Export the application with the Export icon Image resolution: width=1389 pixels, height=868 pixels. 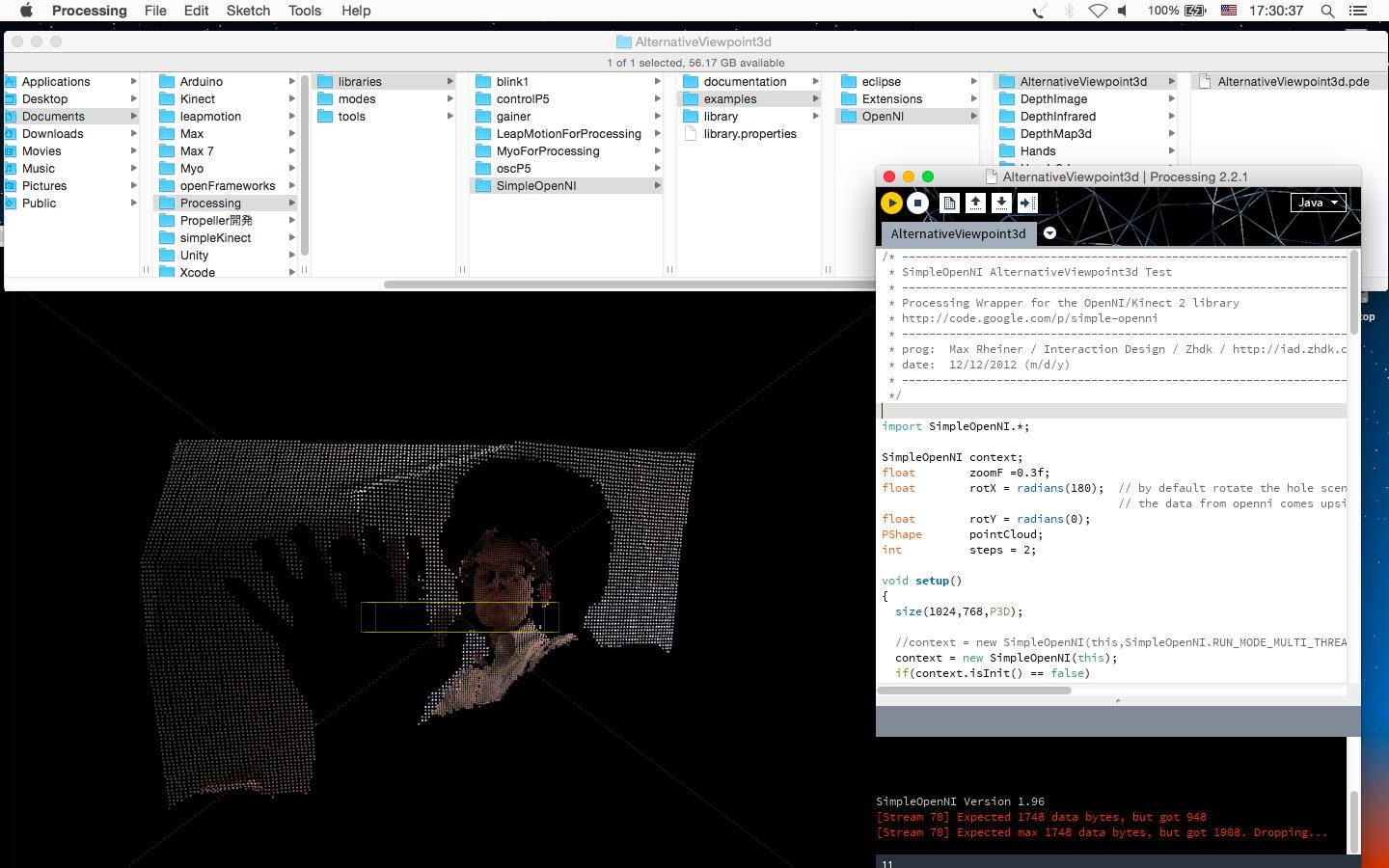click(x=1027, y=203)
